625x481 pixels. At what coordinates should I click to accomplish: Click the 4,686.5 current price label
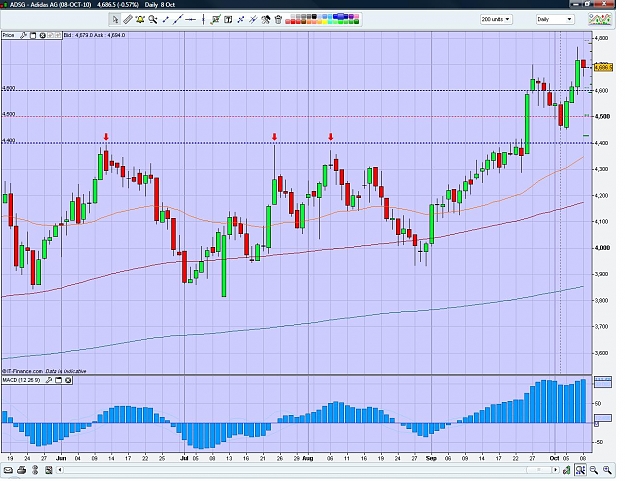pyautogui.click(x=603, y=67)
